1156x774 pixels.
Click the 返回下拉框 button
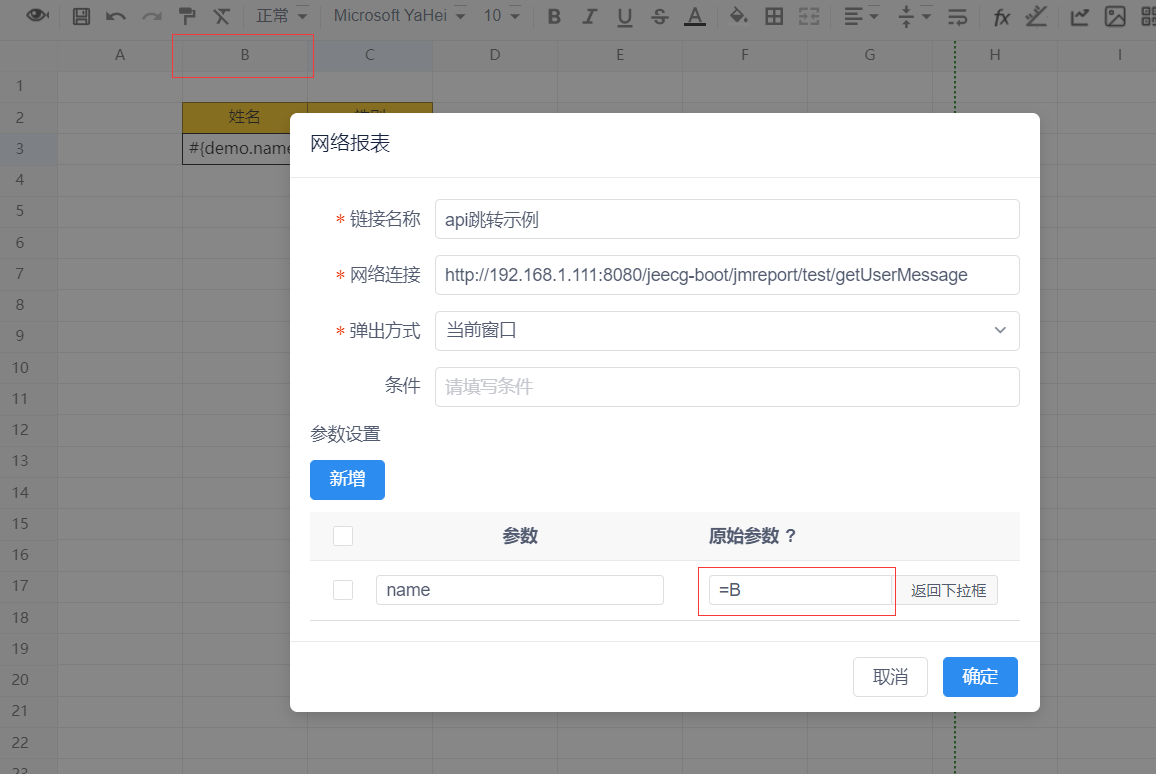(x=948, y=590)
